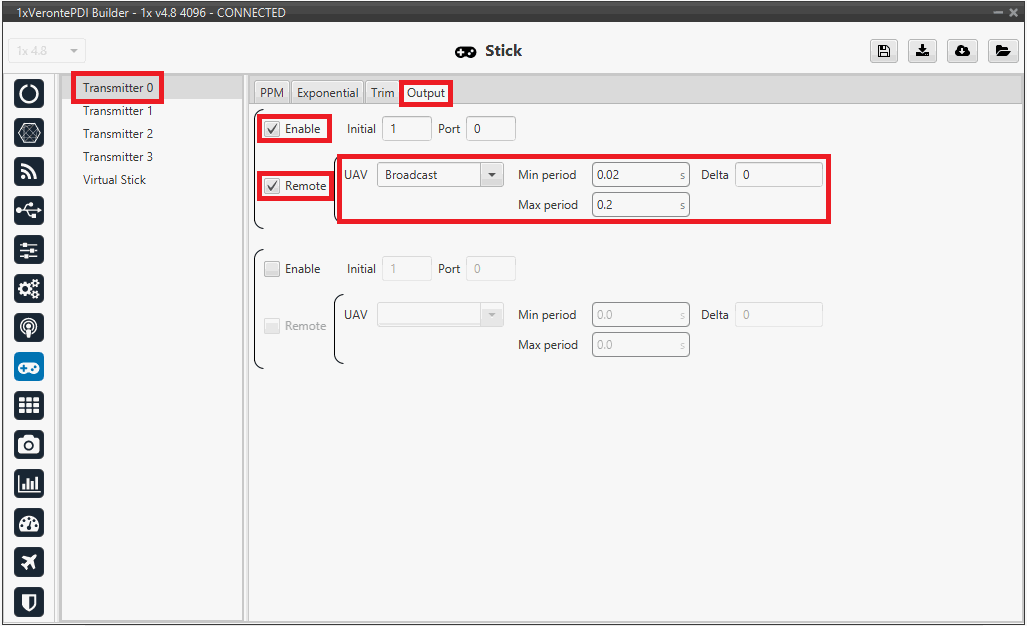1027x626 pixels.
Task: Open the 1x 4.8 version dropdown
Action: [x=47, y=51]
